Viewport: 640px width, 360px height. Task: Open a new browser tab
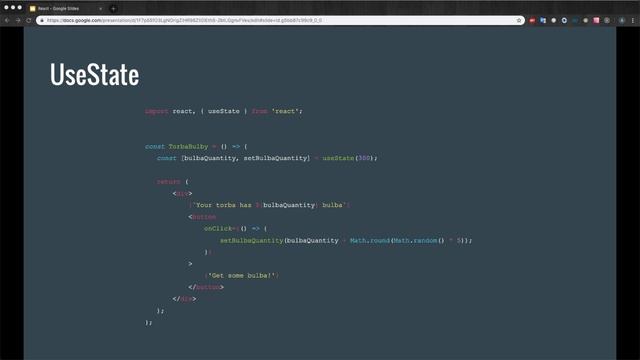point(113,8)
